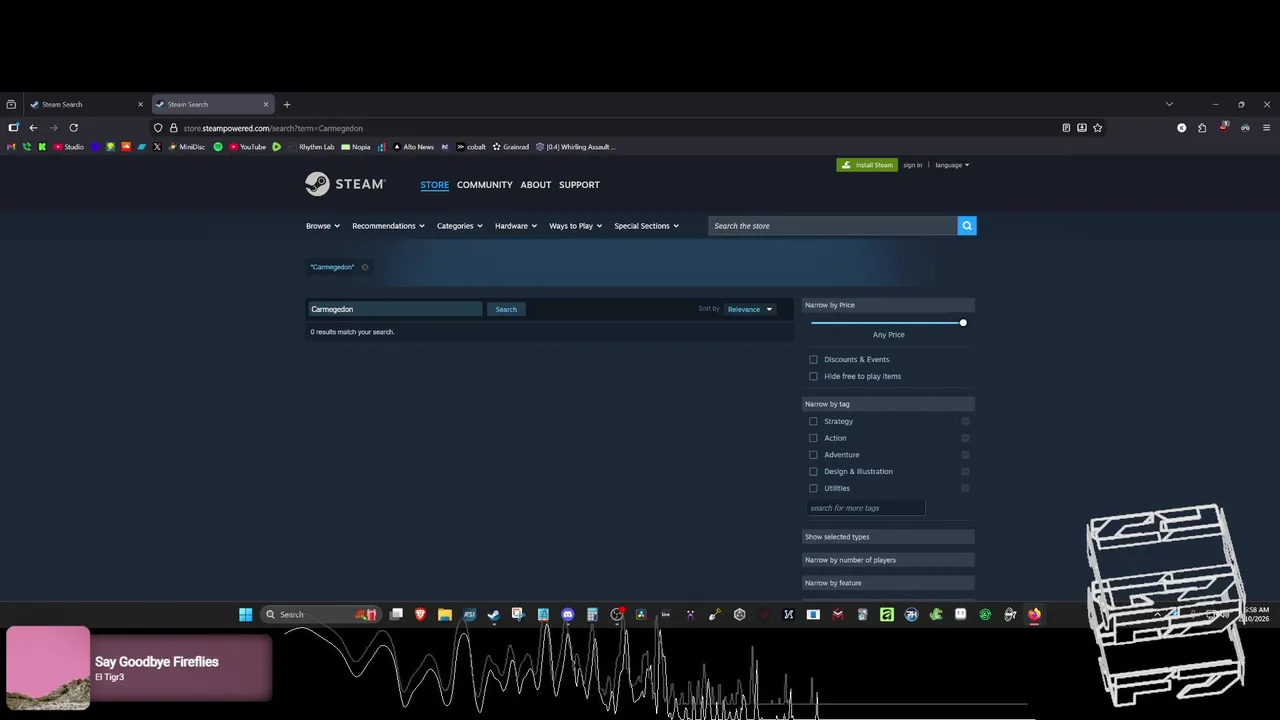Image resolution: width=1280 pixels, height=720 pixels.
Task: Click the shield tracking protection icon
Action: coord(158,128)
